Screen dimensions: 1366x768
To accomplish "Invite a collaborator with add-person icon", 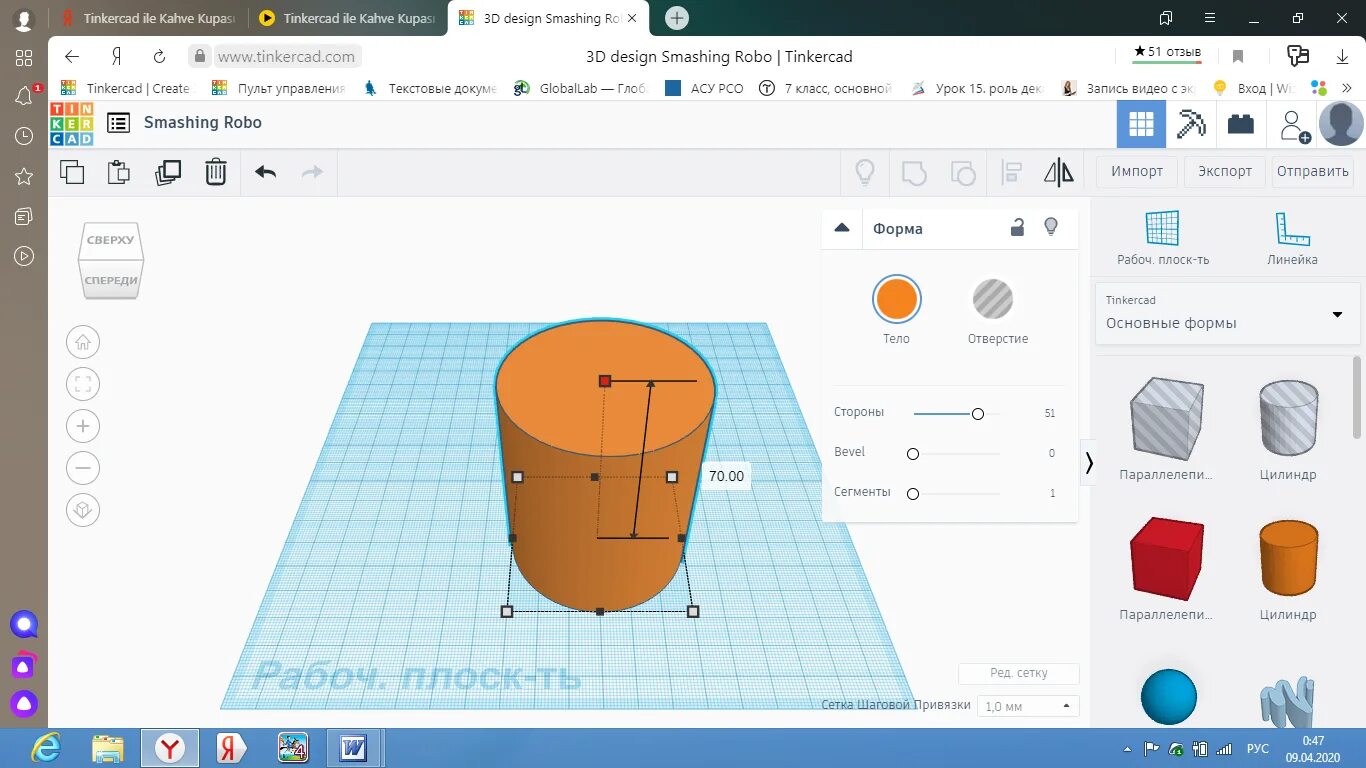I will click(1294, 126).
